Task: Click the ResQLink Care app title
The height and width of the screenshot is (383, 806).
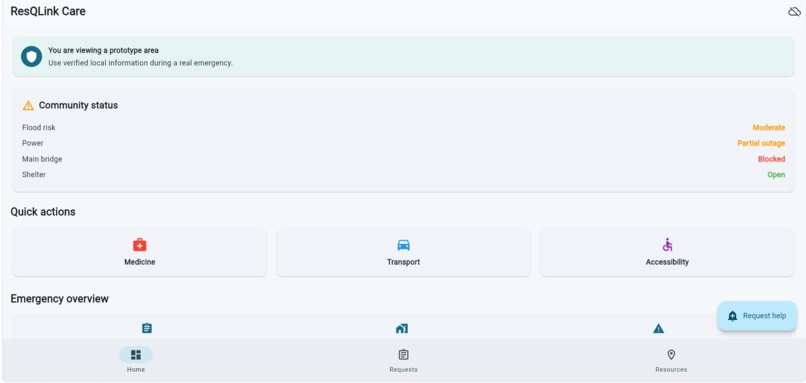Action: pos(48,11)
